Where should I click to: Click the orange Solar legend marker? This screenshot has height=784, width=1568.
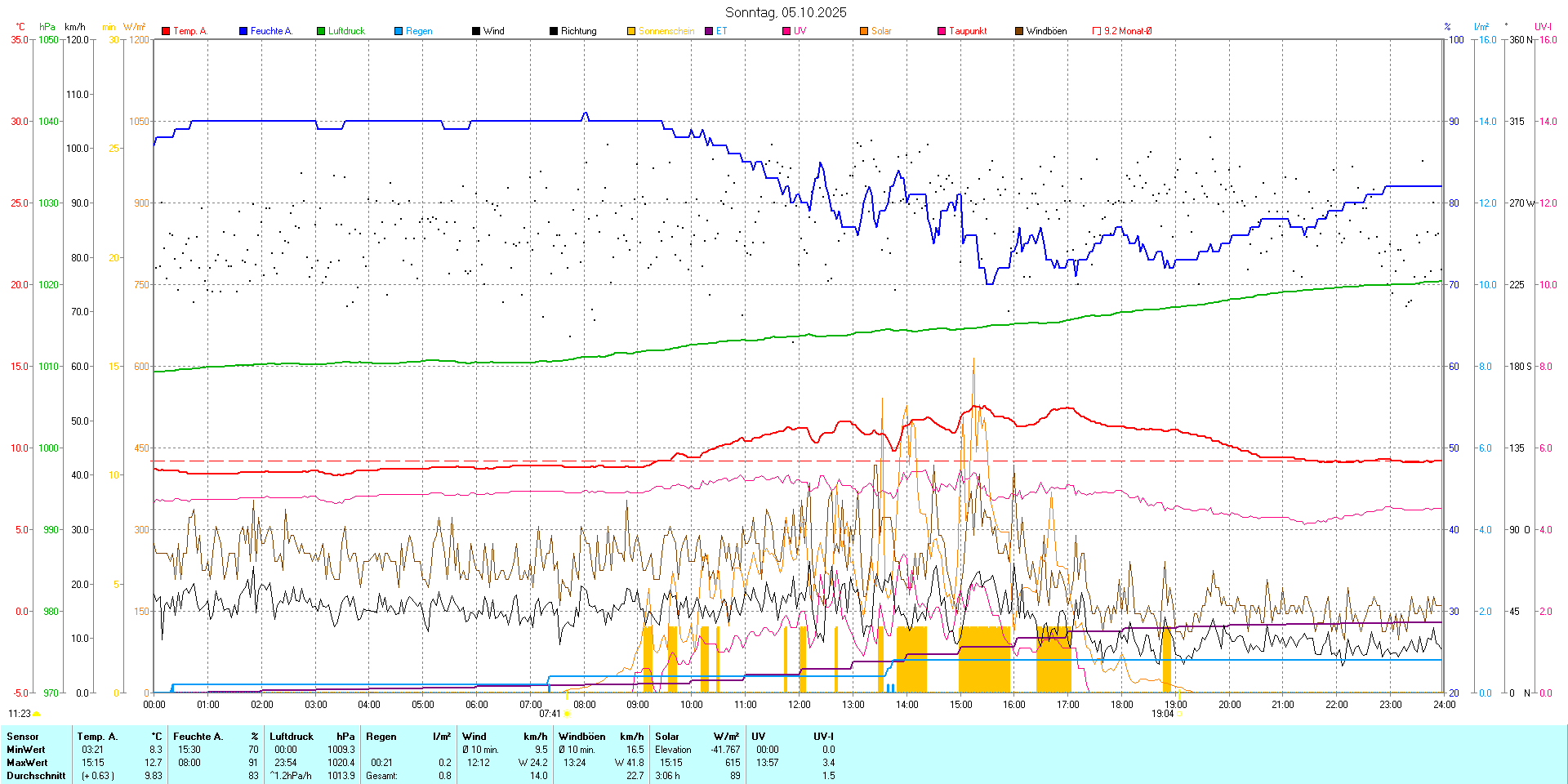tap(864, 31)
